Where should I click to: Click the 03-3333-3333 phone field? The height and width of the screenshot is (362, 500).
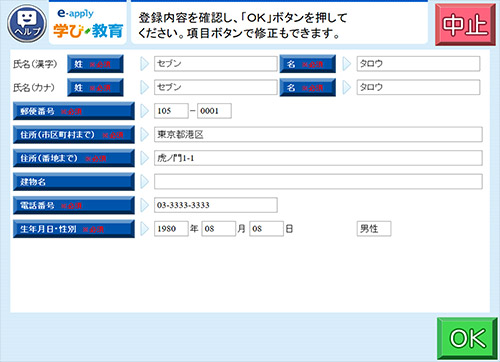[216, 205]
